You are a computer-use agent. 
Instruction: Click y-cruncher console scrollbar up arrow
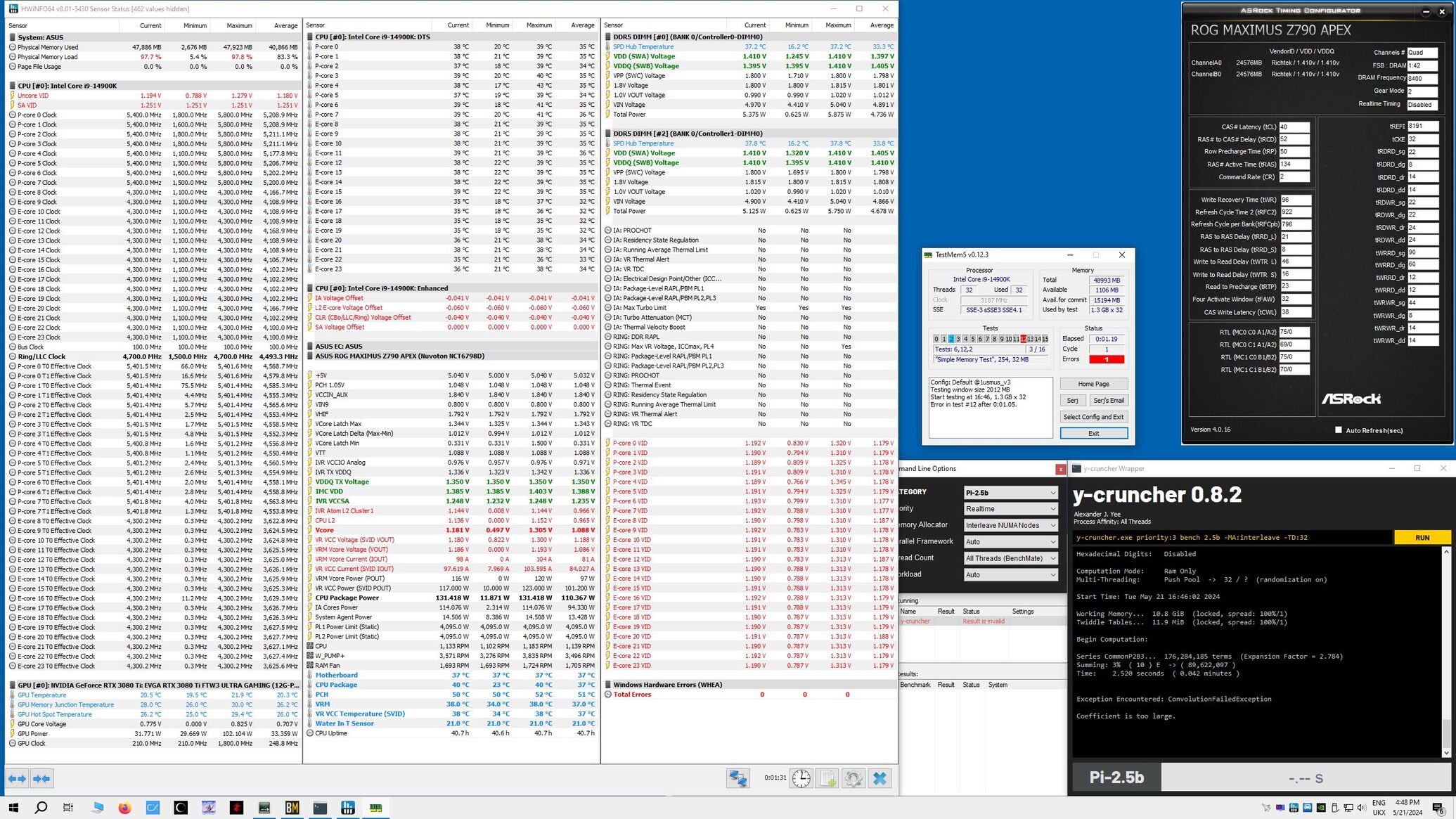(1446, 553)
